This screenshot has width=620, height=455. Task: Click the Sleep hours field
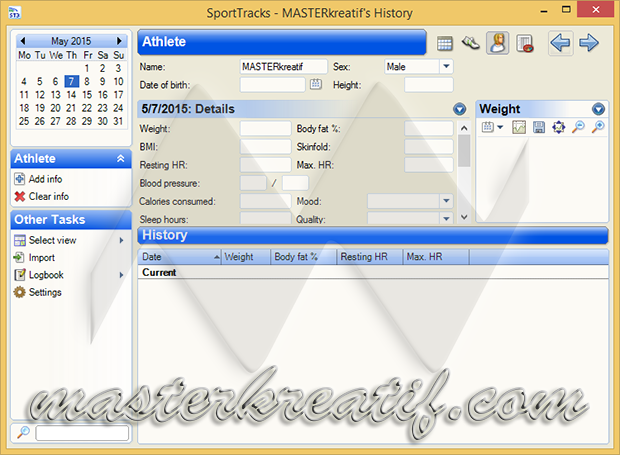point(266,219)
